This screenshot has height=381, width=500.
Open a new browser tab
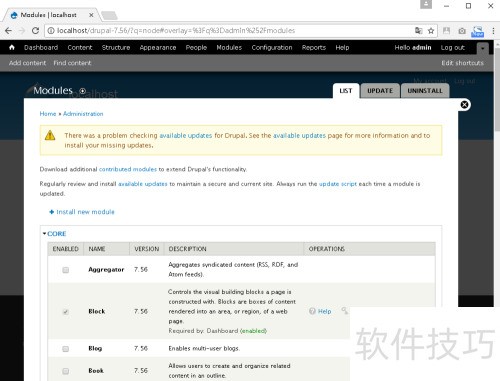click(x=109, y=15)
